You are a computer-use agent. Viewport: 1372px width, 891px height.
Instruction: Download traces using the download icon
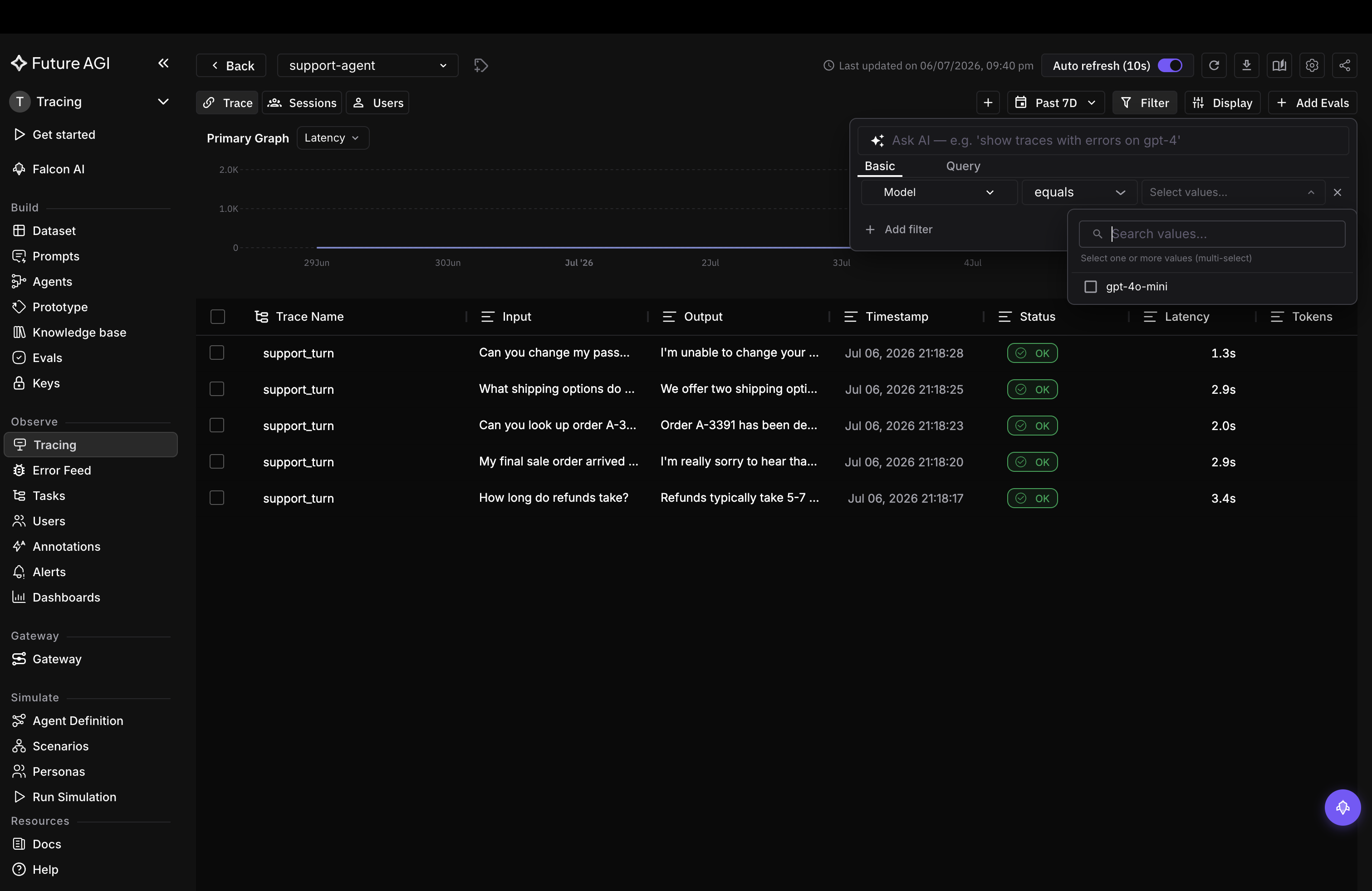click(x=1246, y=65)
